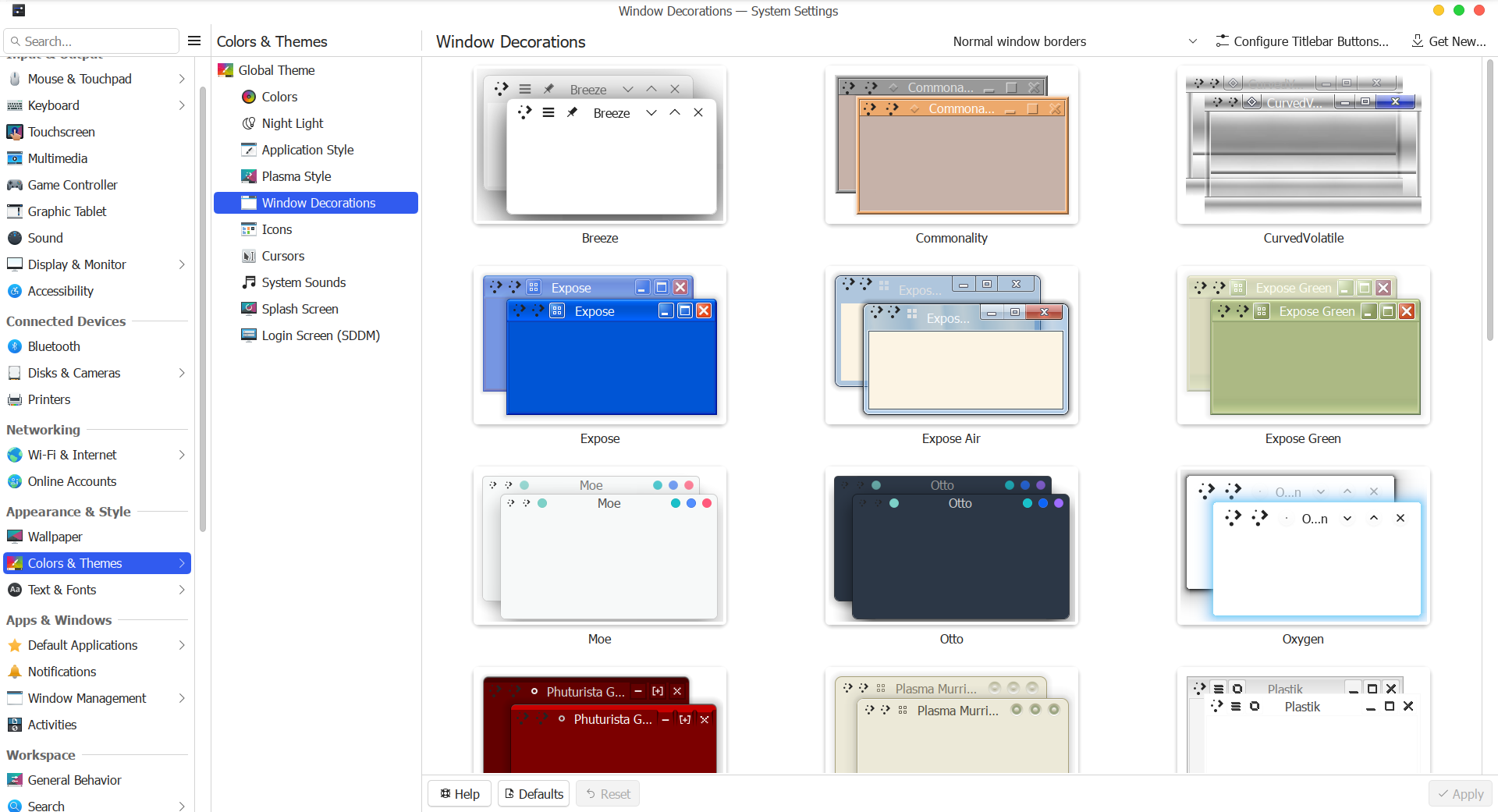This screenshot has height=812, width=1498.
Task: Click the Plasma Style icon
Action: (249, 176)
